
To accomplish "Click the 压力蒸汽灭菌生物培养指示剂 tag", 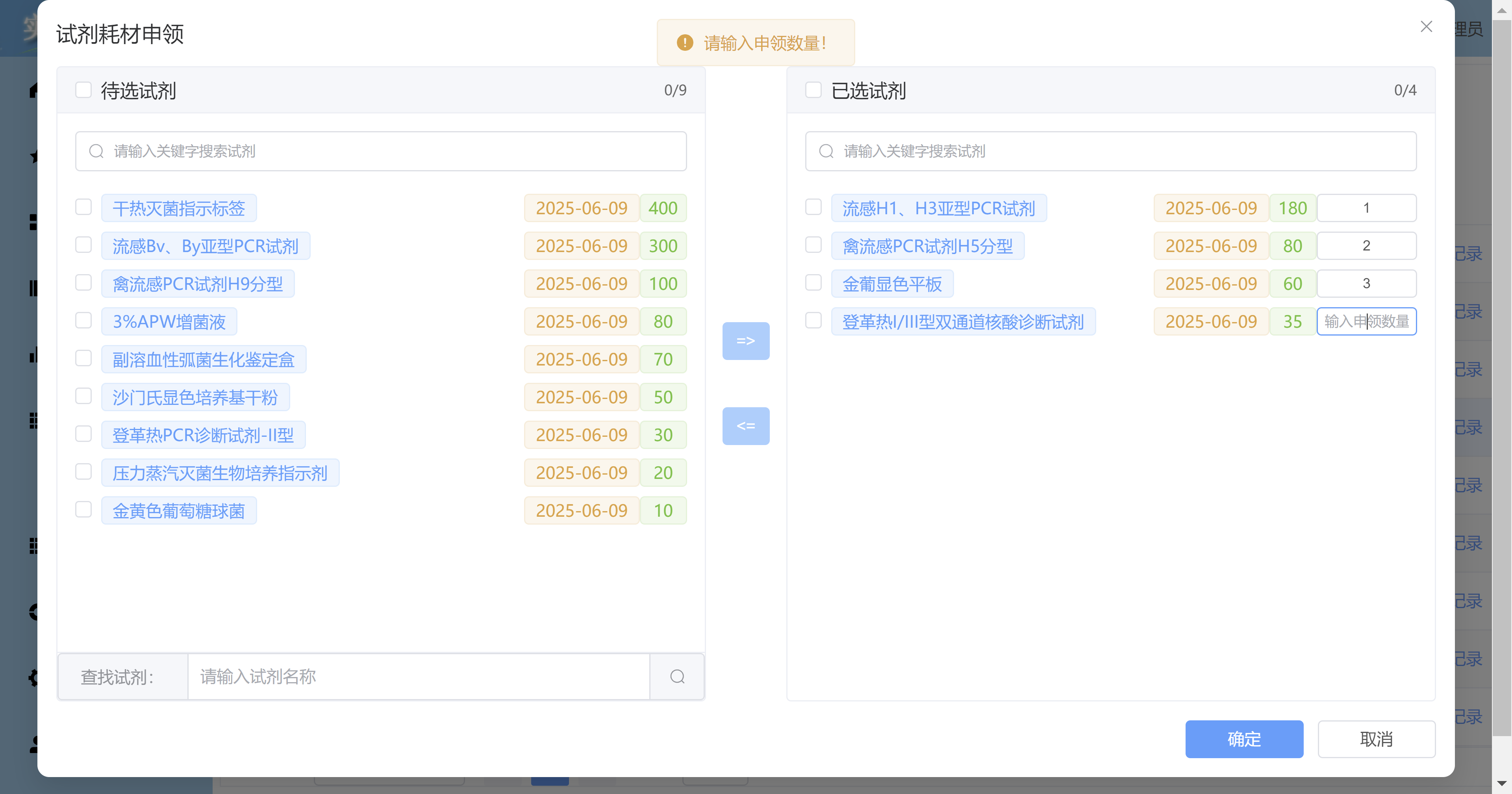I will 220,473.
